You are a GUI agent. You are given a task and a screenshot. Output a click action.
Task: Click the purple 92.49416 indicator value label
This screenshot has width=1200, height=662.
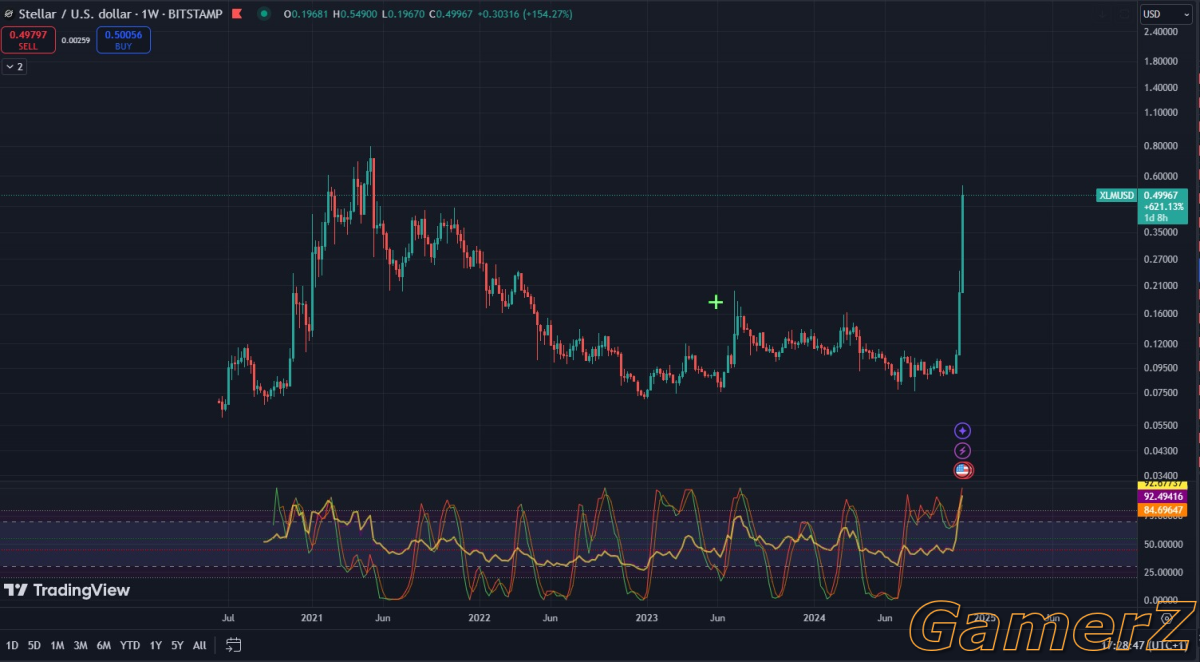tap(1162, 496)
